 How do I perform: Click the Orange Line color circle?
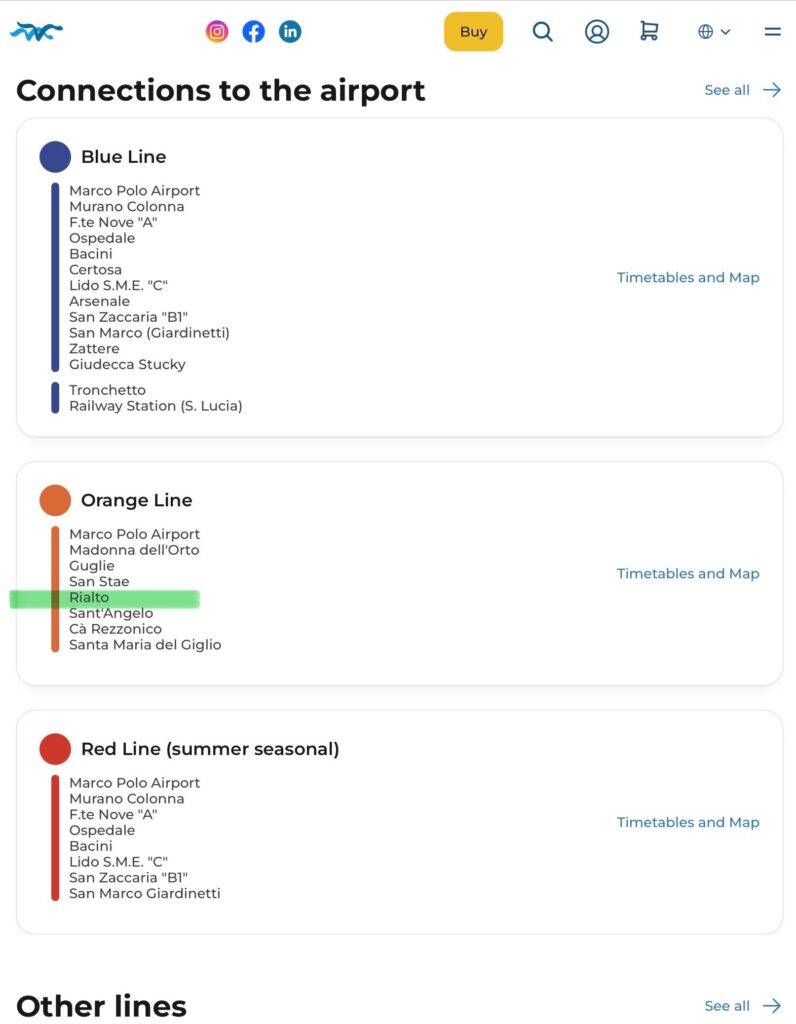pyautogui.click(x=55, y=500)
